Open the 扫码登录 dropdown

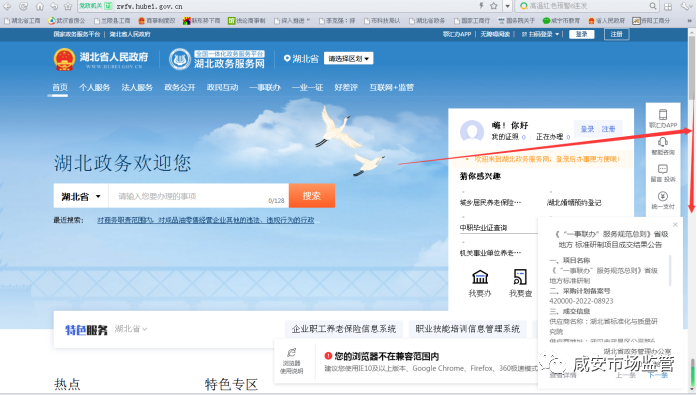(x=540, y=34)
